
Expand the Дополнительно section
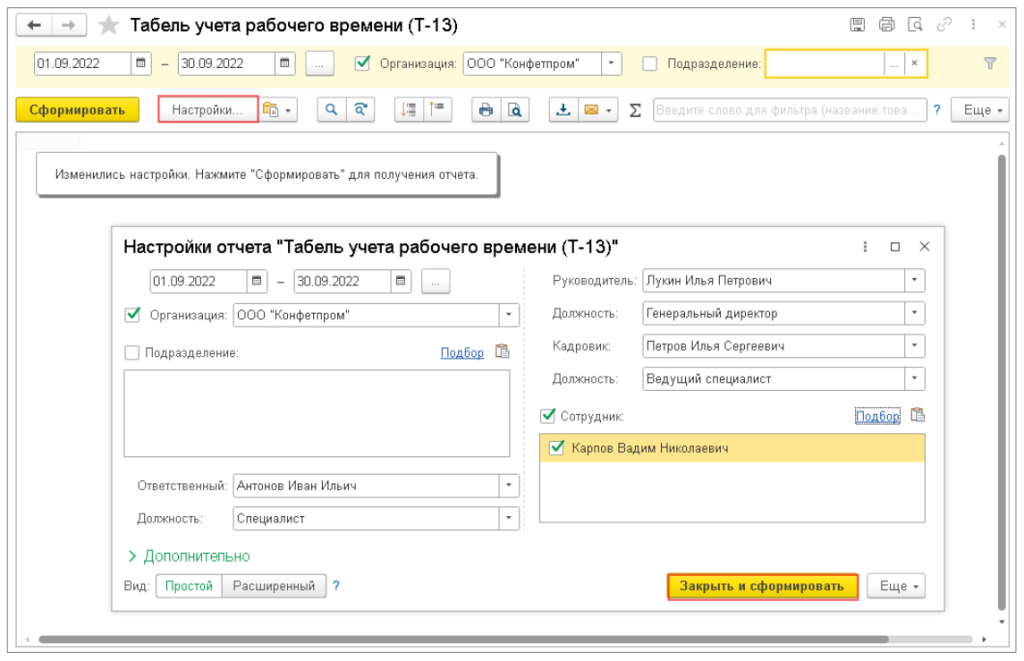tap(189, 556)
